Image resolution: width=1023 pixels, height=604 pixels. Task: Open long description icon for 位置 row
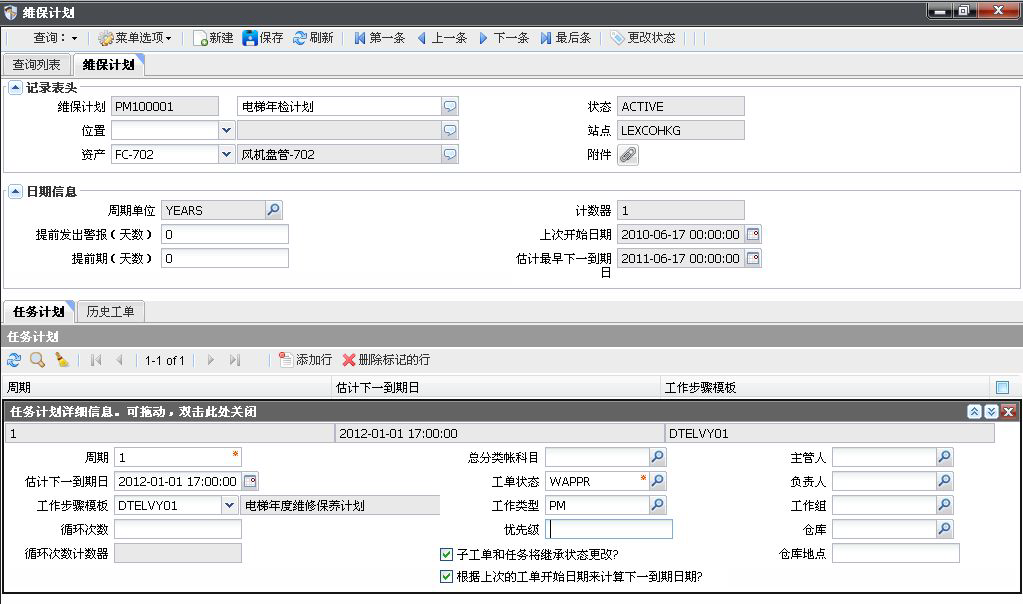450,130
